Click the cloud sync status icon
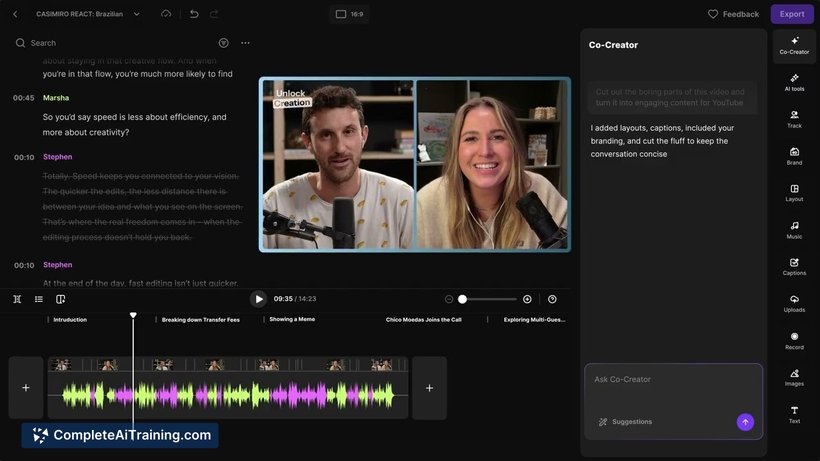820x461 pixels. click(166, 14)
